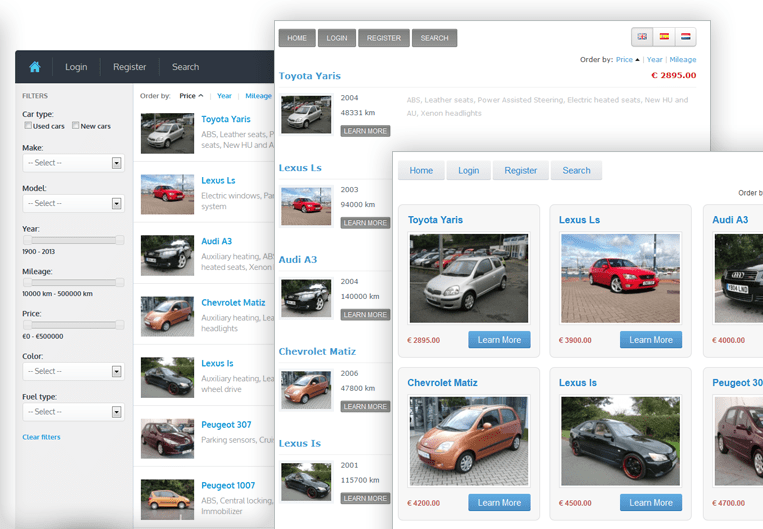
Task: Click Toyota Yaris photo on front card
Action: (469, 278)
